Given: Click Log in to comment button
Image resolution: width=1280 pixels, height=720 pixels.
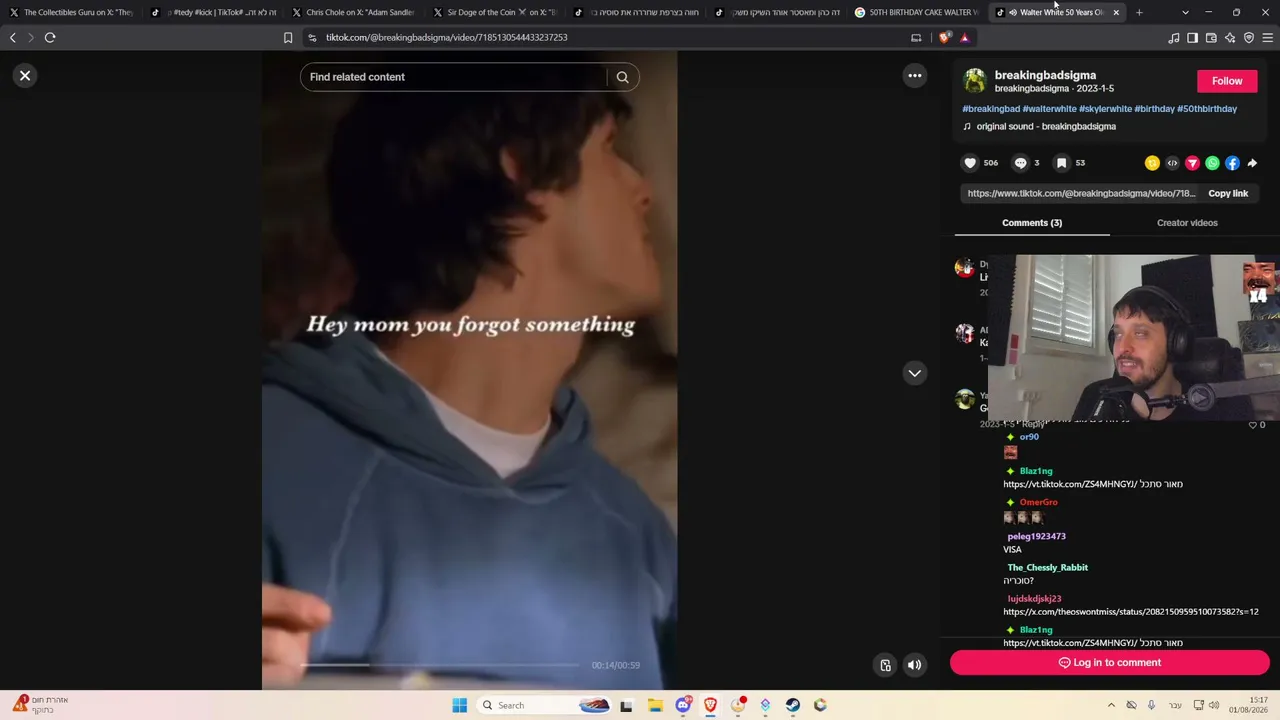Looking at the screenshot, I should pos(1110,663).
